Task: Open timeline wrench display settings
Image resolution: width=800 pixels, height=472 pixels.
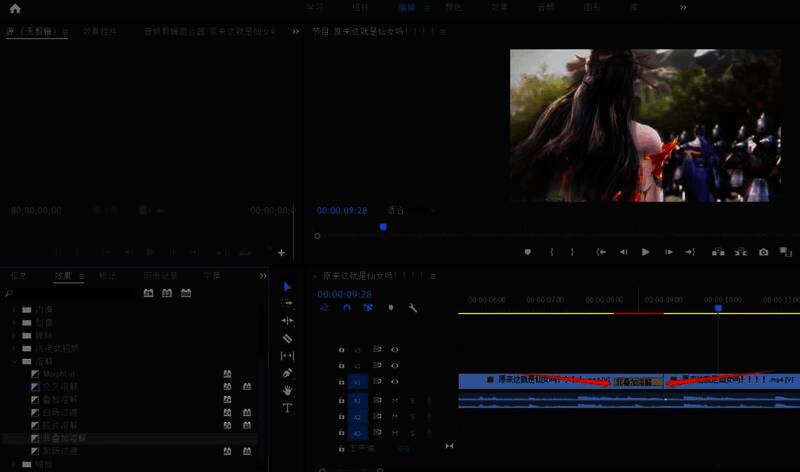Action: click(412, 308)
